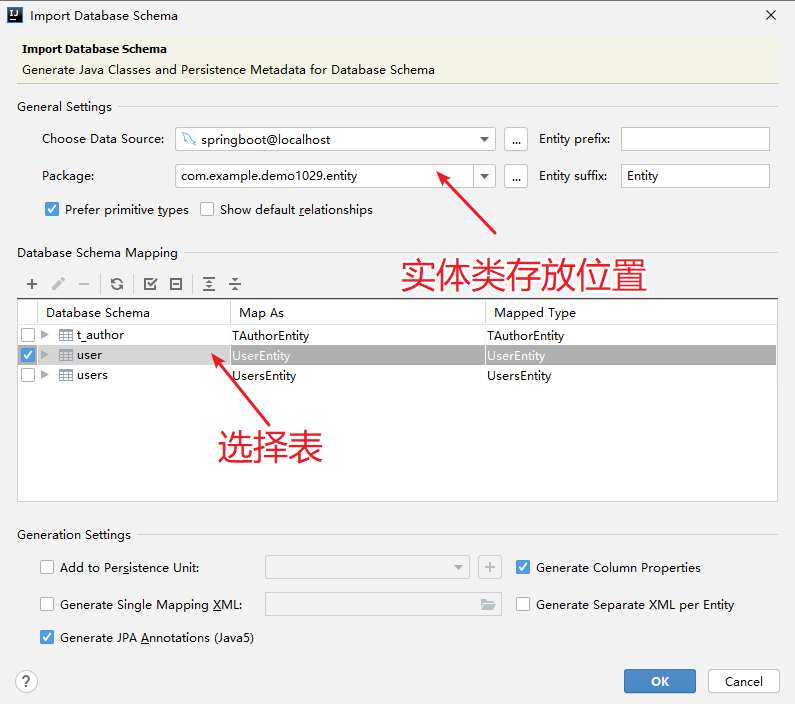The height and width of the screenshot is (704, 795).
Task: Click the Edit pencil toolbar icon
Action: point(58,284)
